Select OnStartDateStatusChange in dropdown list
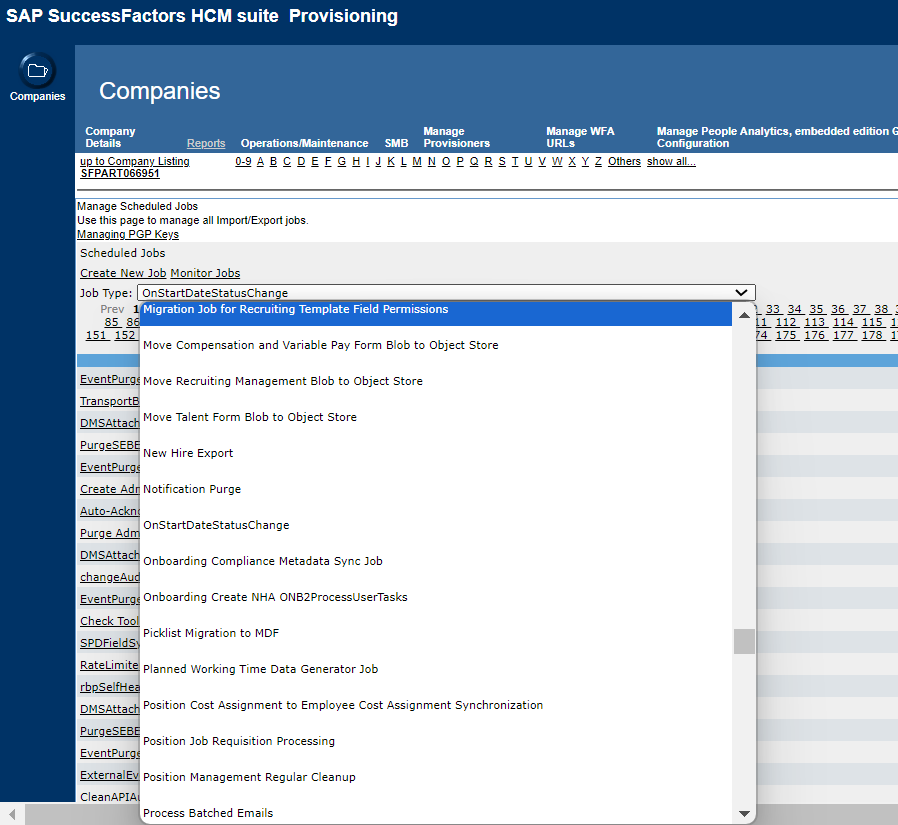Viewport: 898px width, 825px height. 435,526
